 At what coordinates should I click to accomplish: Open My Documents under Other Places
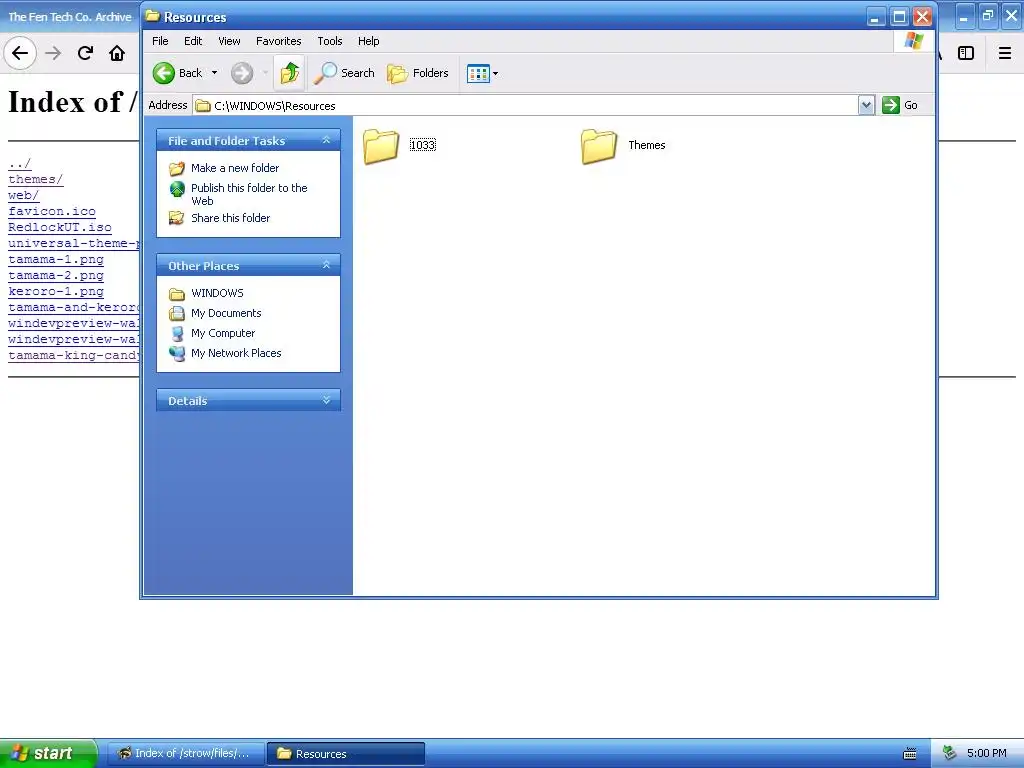(226, 313)
